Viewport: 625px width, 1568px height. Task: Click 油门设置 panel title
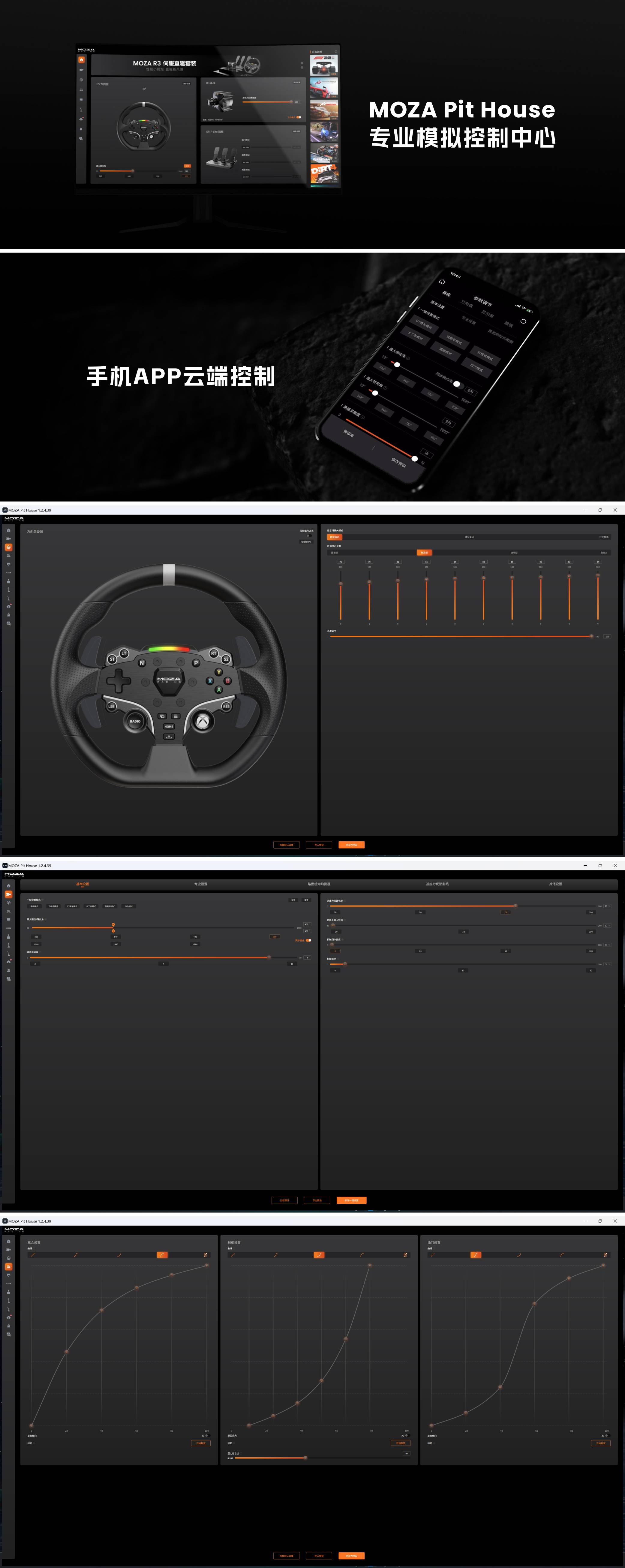tap(434, 1242)
